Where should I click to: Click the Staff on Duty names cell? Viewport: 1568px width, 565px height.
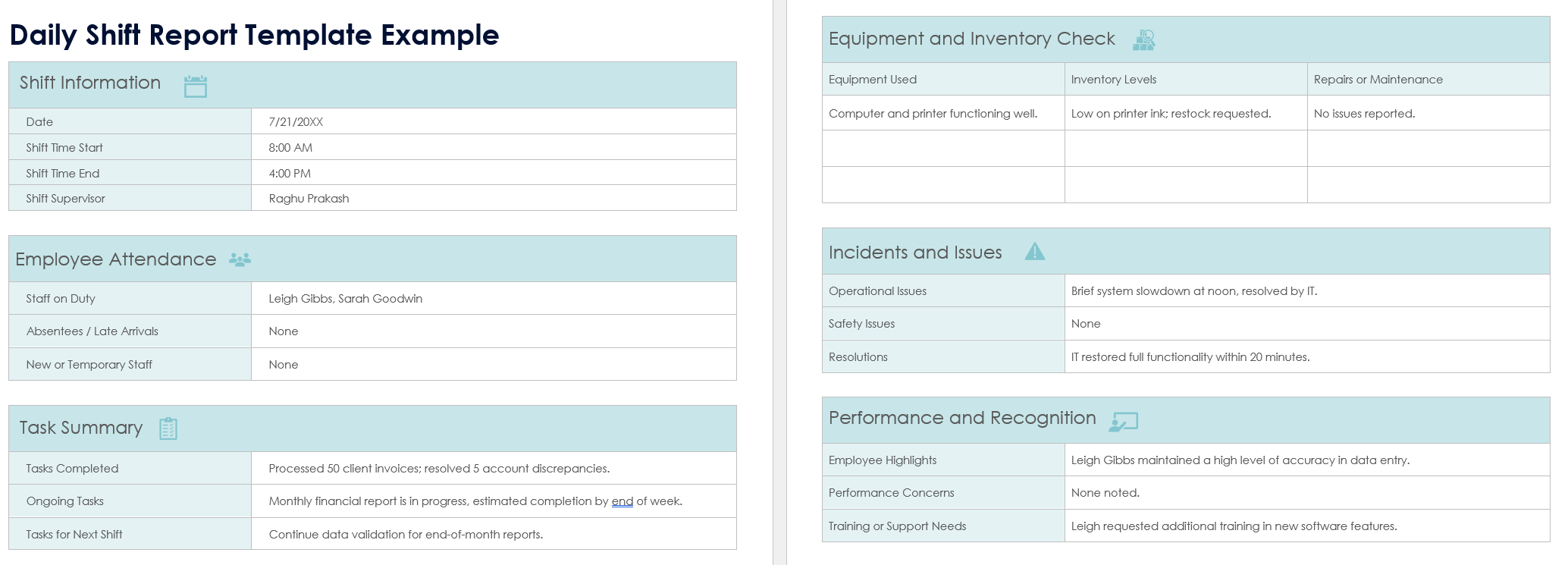345,299
